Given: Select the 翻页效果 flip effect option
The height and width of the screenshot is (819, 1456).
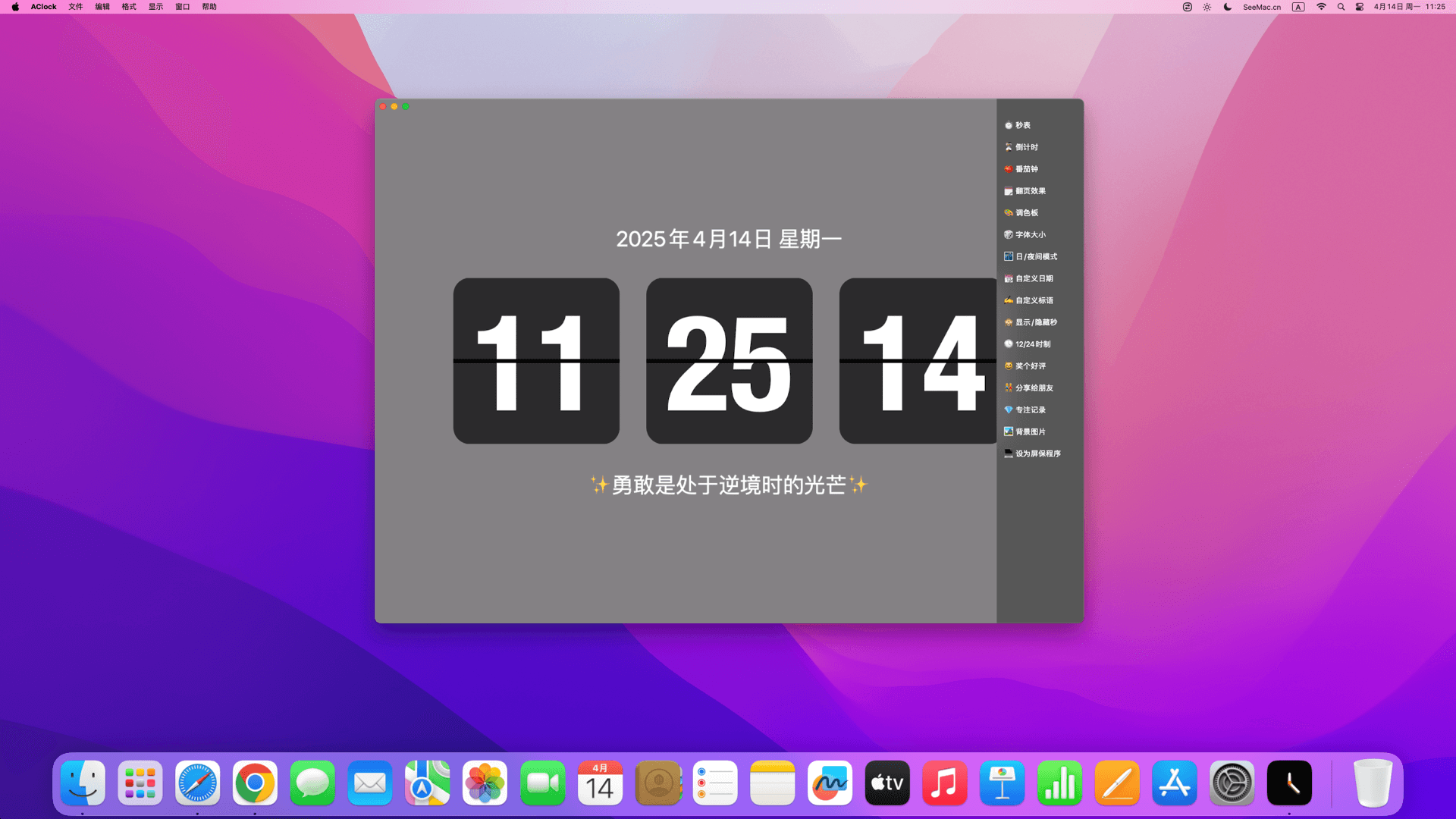Looking at the screenshot, I should point(1030,191).
